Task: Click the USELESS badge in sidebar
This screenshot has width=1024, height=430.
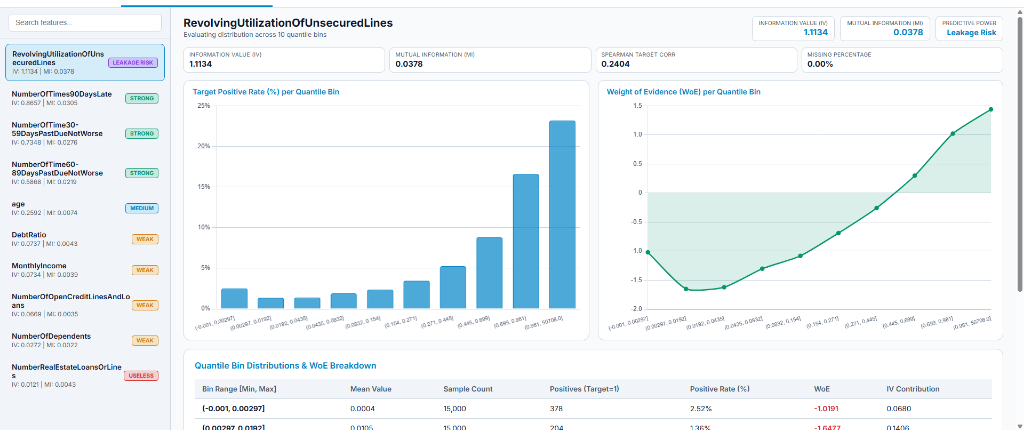Action: tap(142, 376)
